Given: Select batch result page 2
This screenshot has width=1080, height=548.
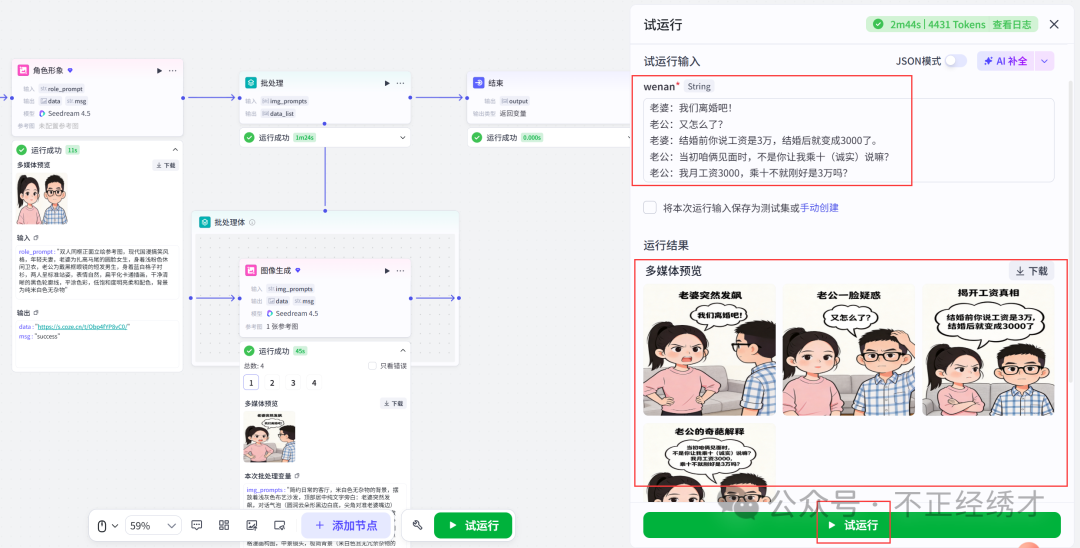Looking at the screenshot, I should coord(272,383).
